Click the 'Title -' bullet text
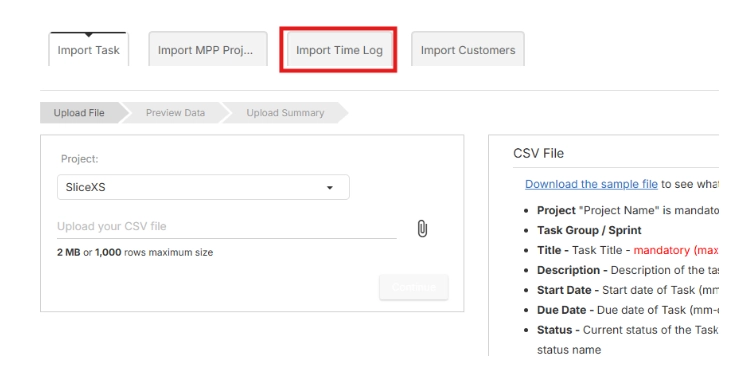The image size is (751, 377). click(x=553, y=251)
